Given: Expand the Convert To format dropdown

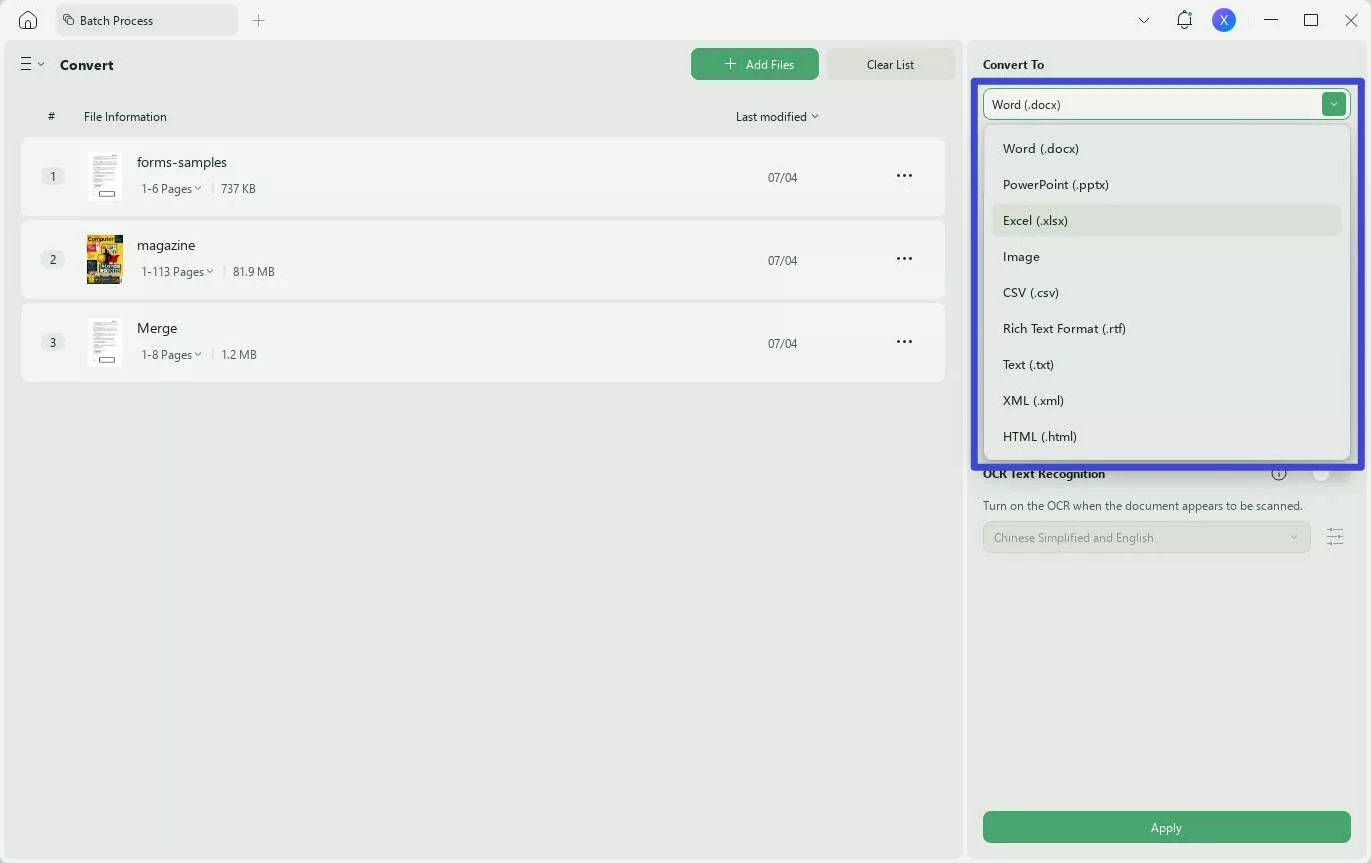Looking at the screenshot, I should (1333, 103).
